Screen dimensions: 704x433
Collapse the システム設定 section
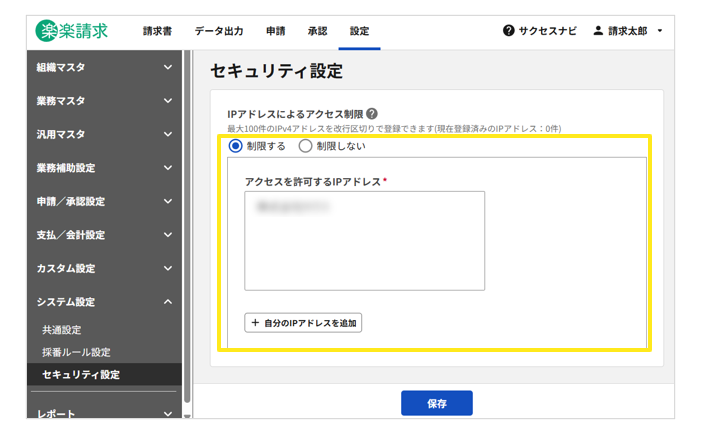click(167, 302)
